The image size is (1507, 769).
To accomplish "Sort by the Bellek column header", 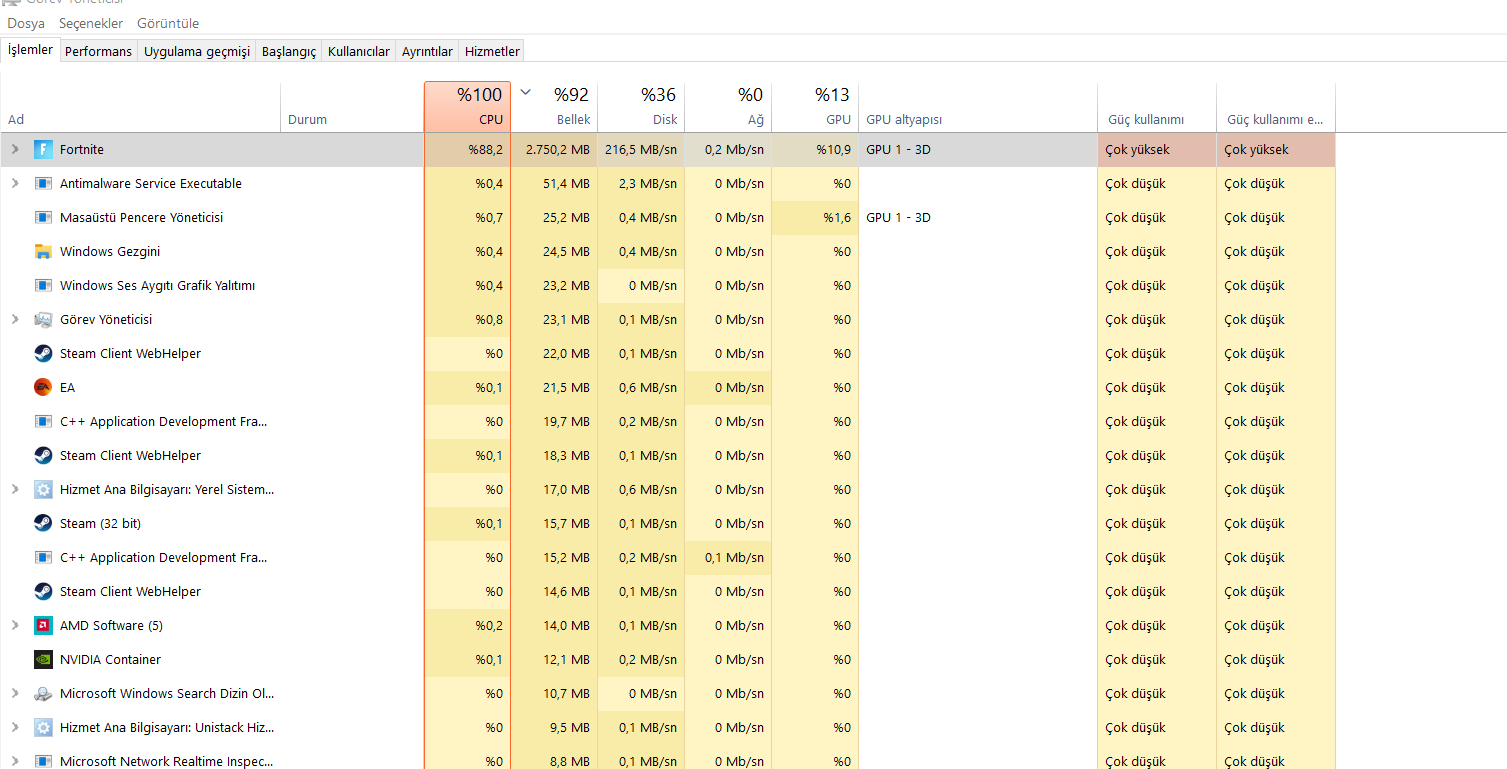I will click(x=554, y=107).
